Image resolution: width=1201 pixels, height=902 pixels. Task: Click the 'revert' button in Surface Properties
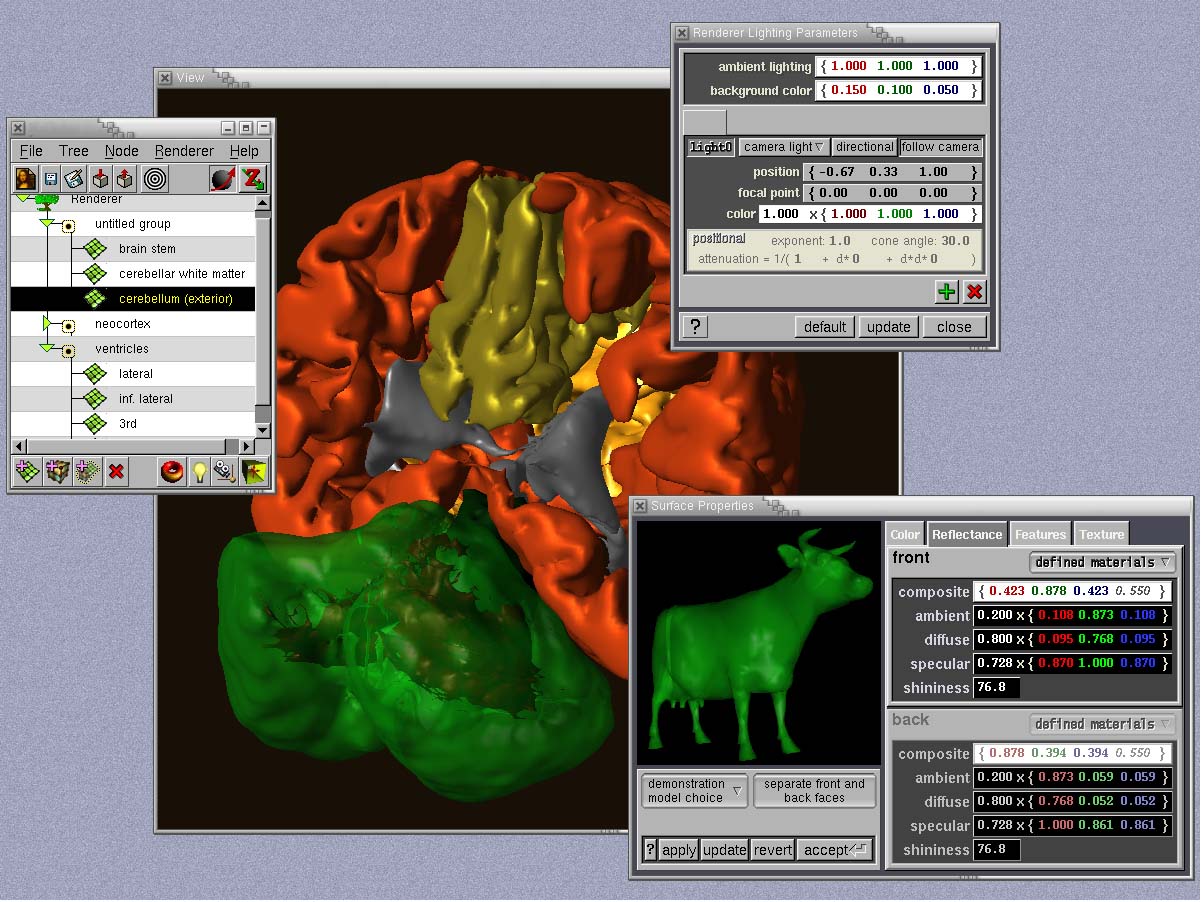773,850
